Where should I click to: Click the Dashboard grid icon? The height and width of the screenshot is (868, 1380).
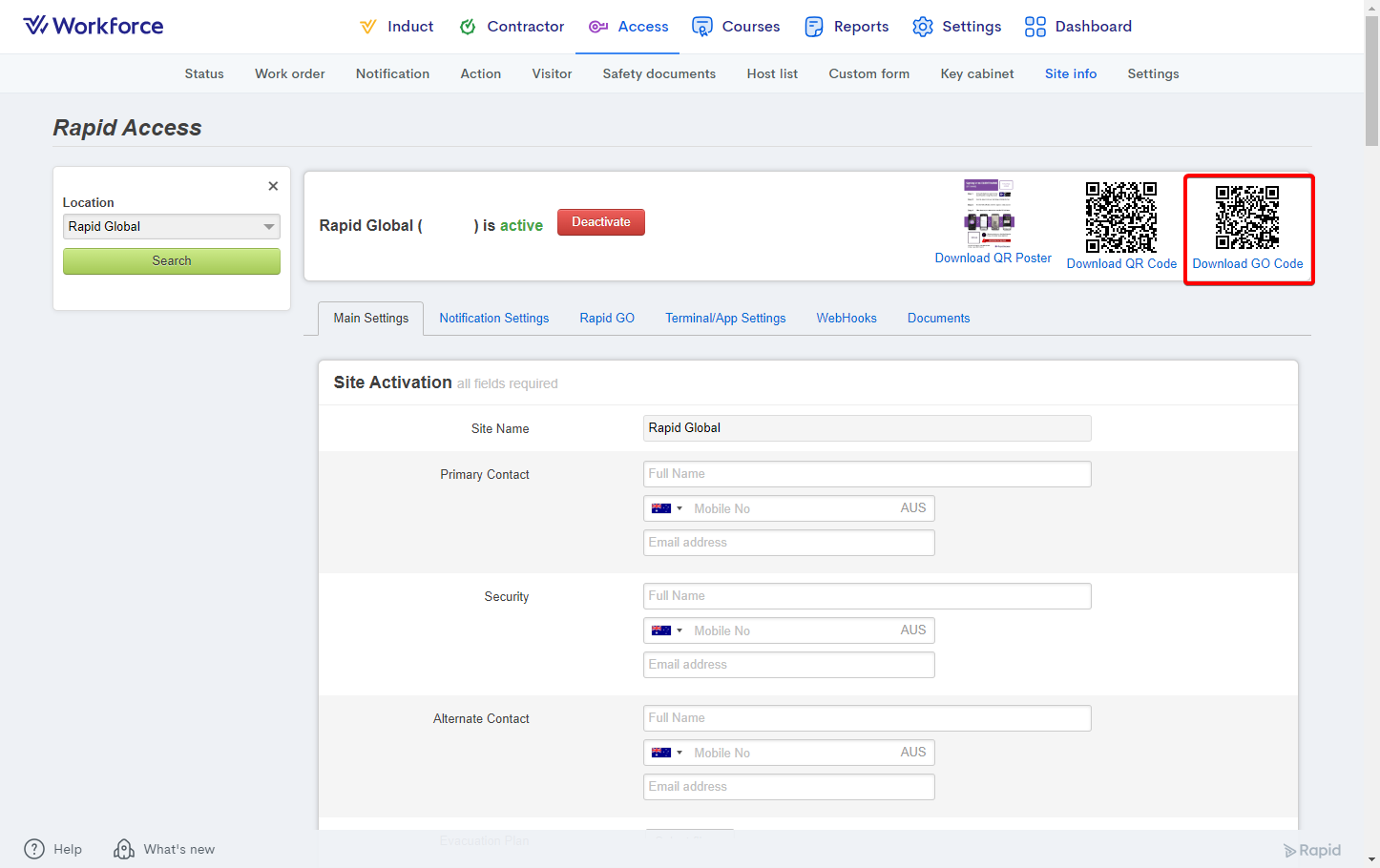coord(1035,27)
